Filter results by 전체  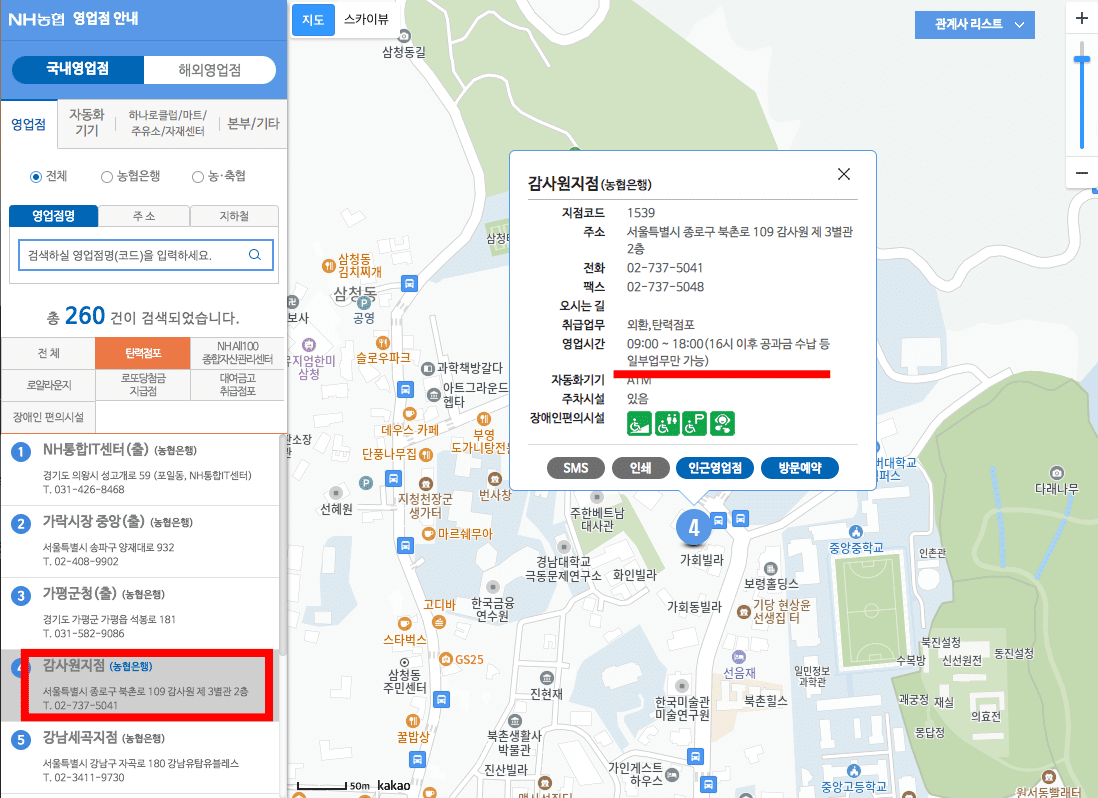tap(48, 353)
